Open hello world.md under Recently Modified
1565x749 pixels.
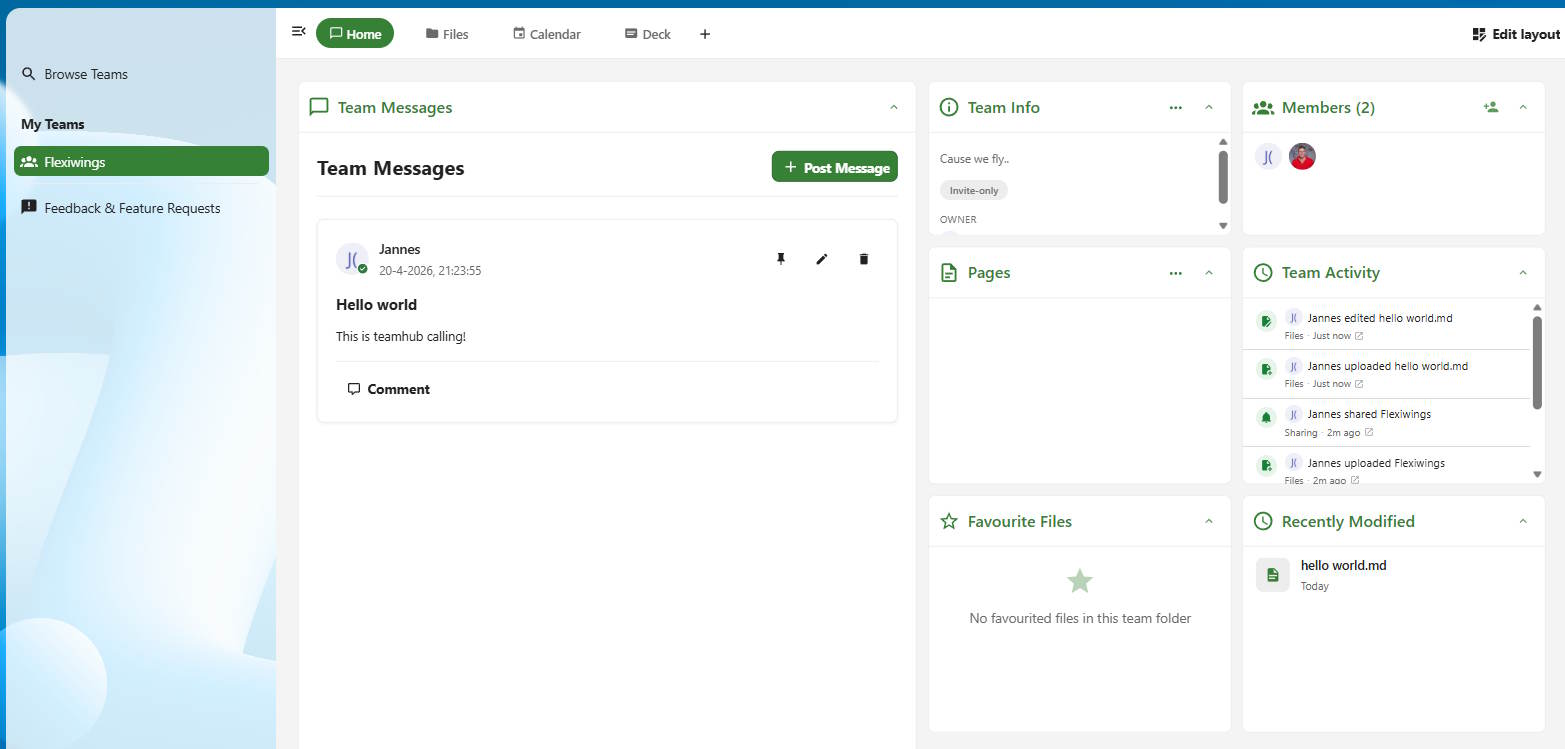pos(1343,565)
